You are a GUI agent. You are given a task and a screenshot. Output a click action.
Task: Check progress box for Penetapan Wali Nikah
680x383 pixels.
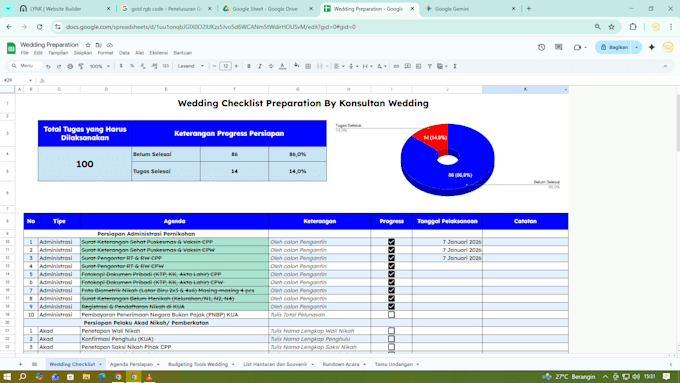(x=391, y=331)
